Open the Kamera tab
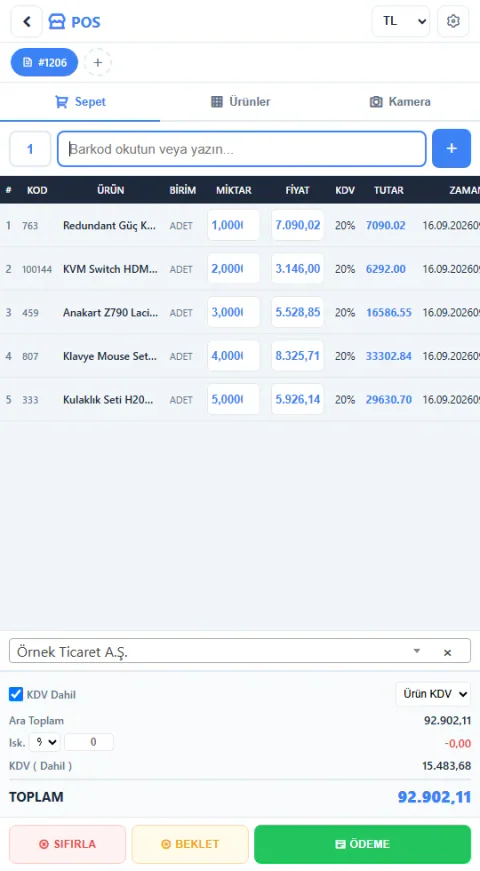 click(400, 102)
